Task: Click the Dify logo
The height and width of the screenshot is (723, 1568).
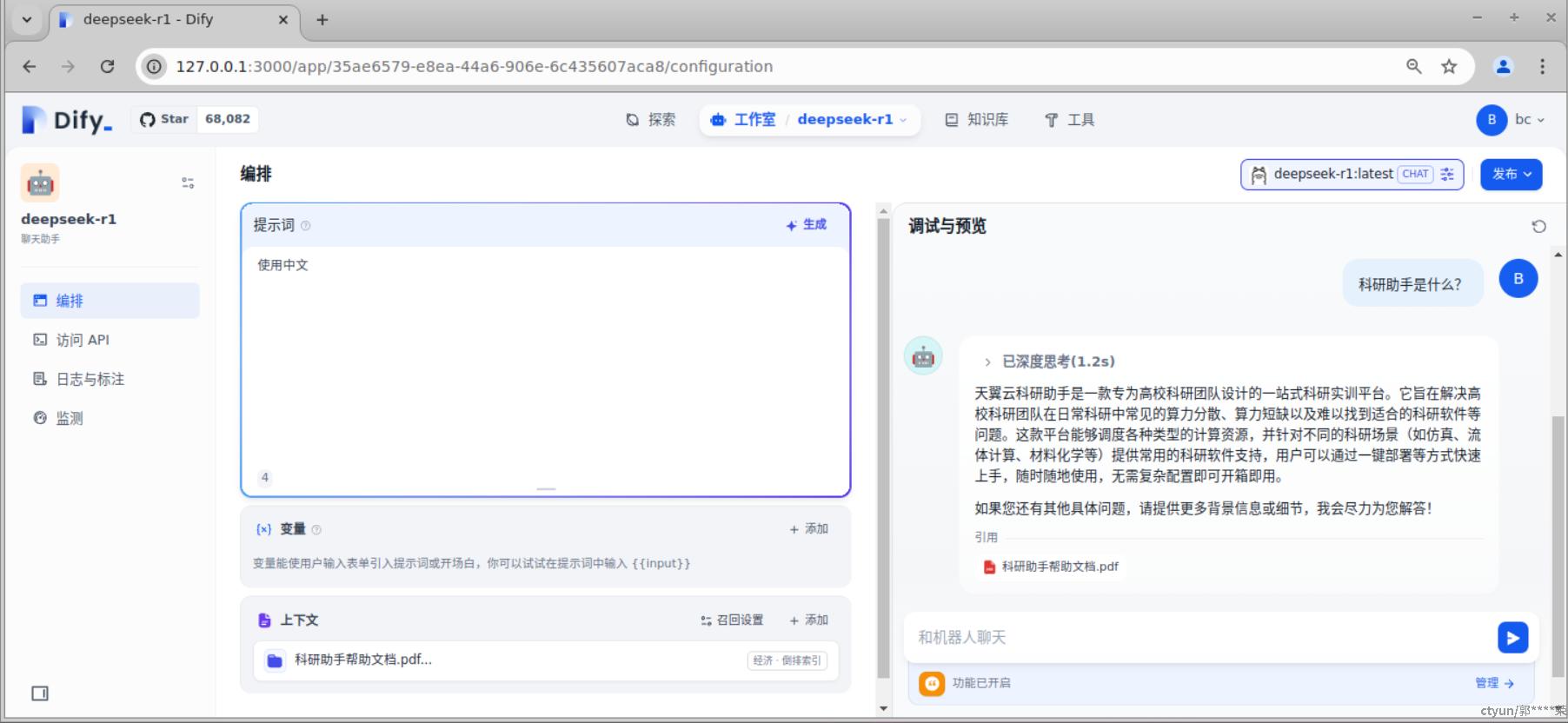Action: click(67, 120)
